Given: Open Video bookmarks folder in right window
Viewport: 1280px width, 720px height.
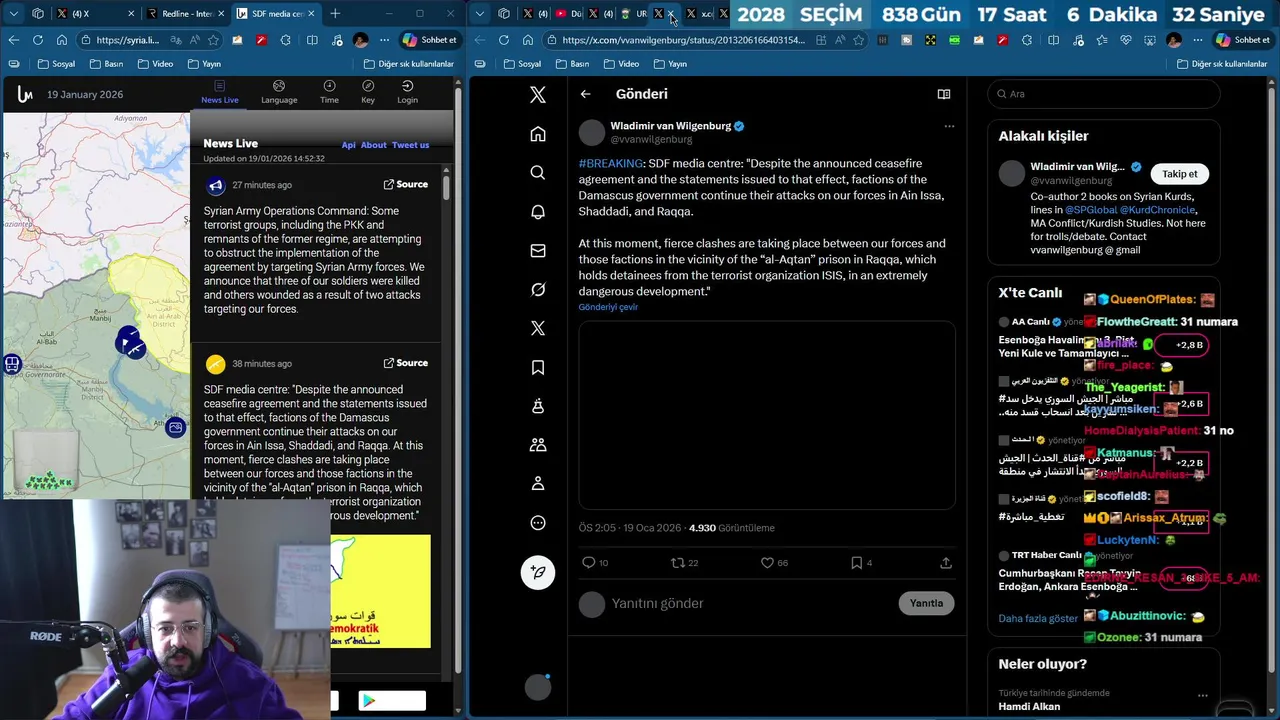Looking at the screenshot, I should pos(620,64).
